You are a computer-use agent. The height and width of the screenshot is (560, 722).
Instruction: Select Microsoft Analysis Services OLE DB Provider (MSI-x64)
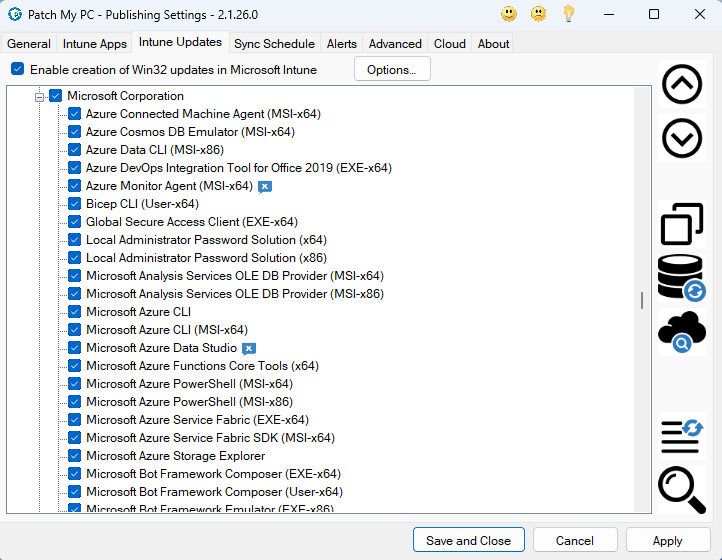coord(235,275)
